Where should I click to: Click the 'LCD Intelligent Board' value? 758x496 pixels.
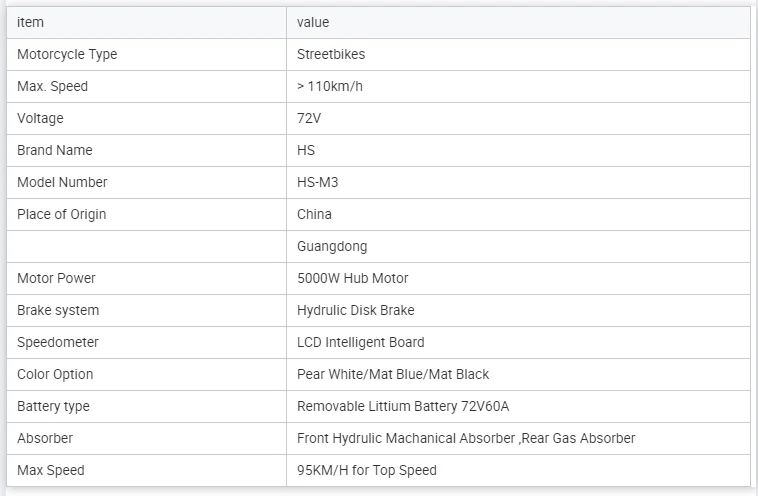click(361, 342)
